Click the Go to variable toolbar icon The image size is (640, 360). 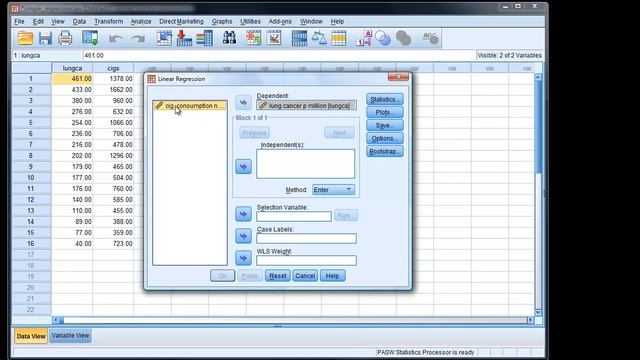click(x=184, y=38)
